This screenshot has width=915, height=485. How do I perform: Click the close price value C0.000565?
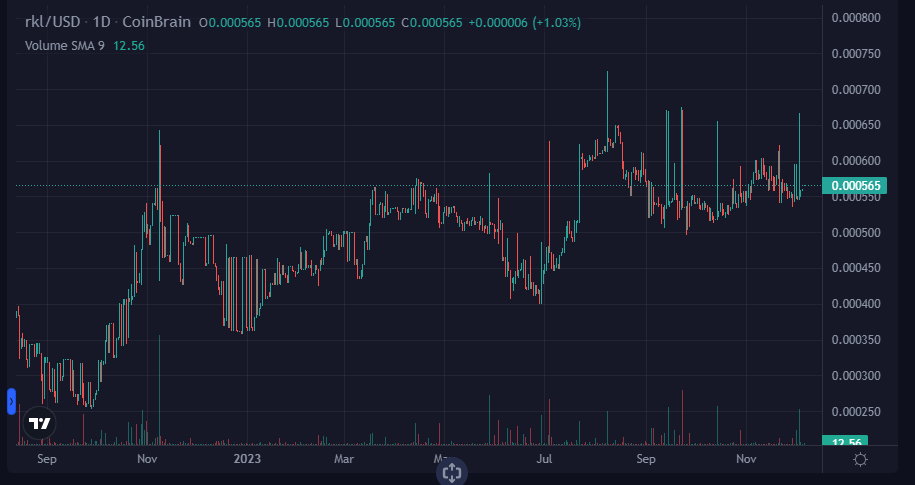[432, 23]
